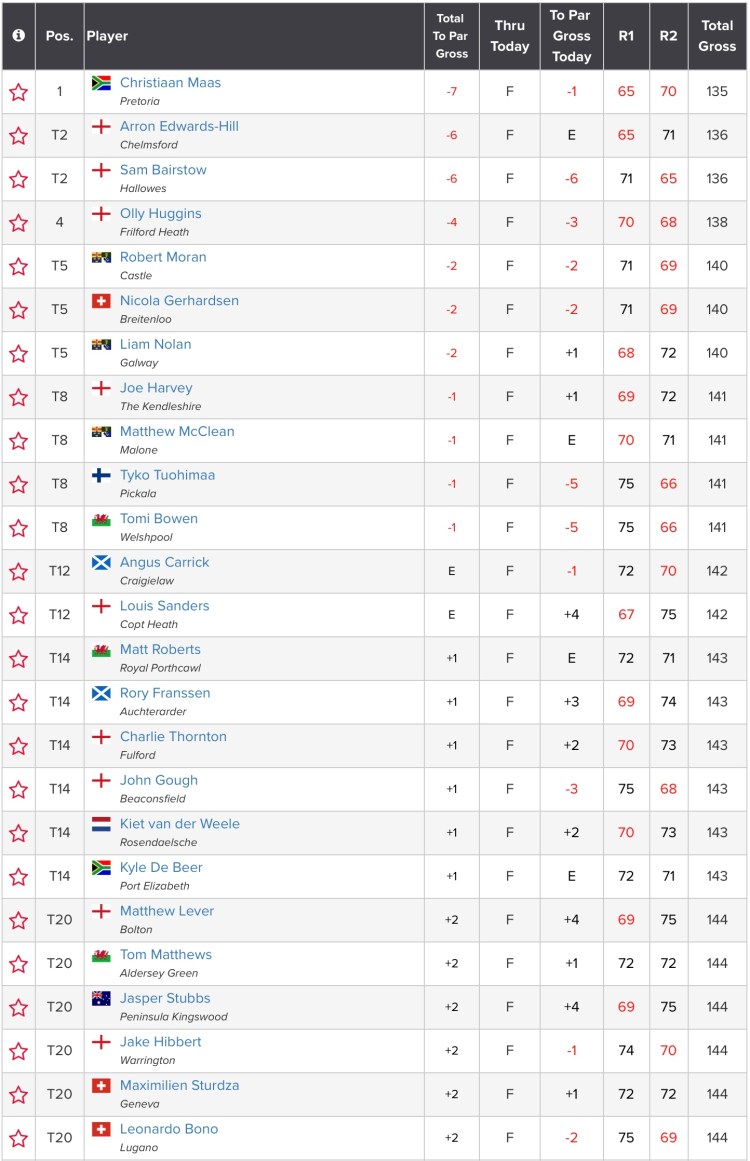
Task: Open Sam Bairstow's player page
Action: 163,170
